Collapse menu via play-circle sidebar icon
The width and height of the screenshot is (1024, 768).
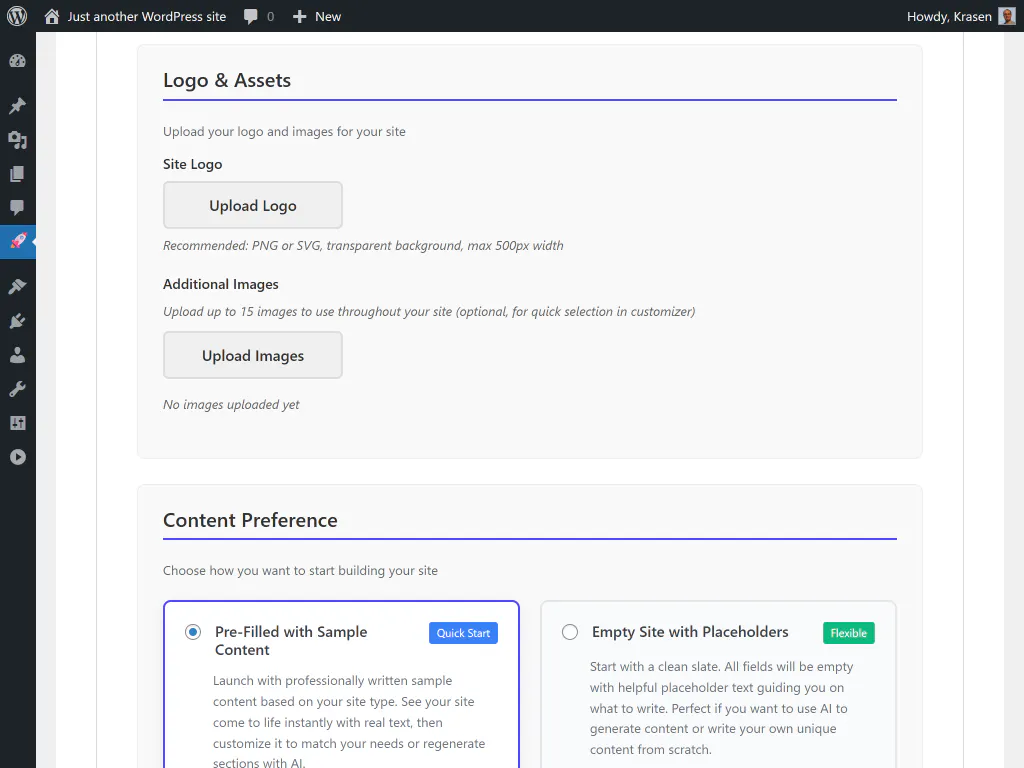coord(18,457)
